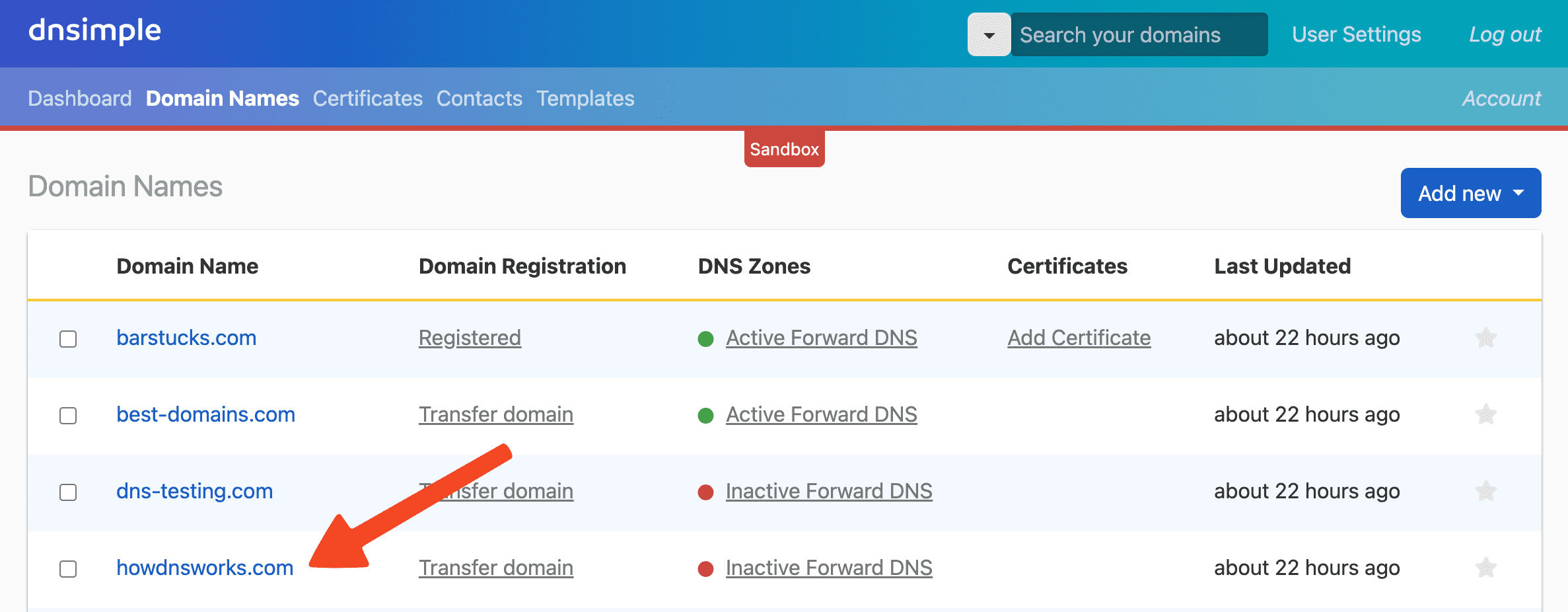Click Transfer domain for best-domains.com
Viewport: 1568px width, 612px height.
496,414
